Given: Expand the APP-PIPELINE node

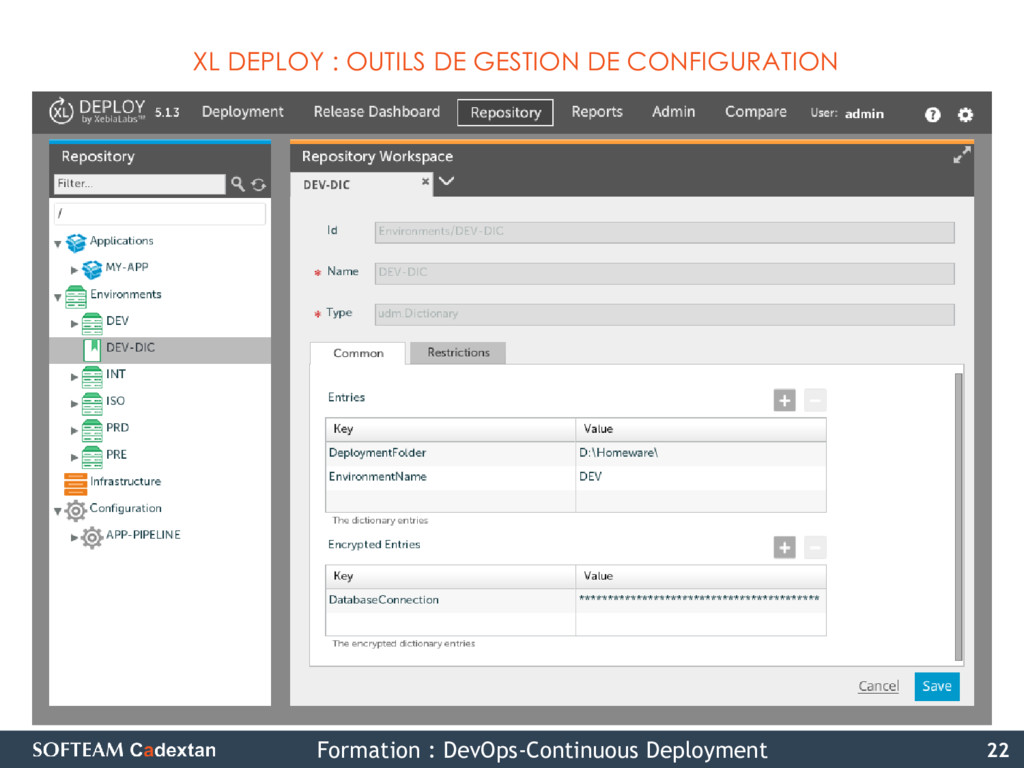Looking at the screenshot, I should tap(74, 537).
